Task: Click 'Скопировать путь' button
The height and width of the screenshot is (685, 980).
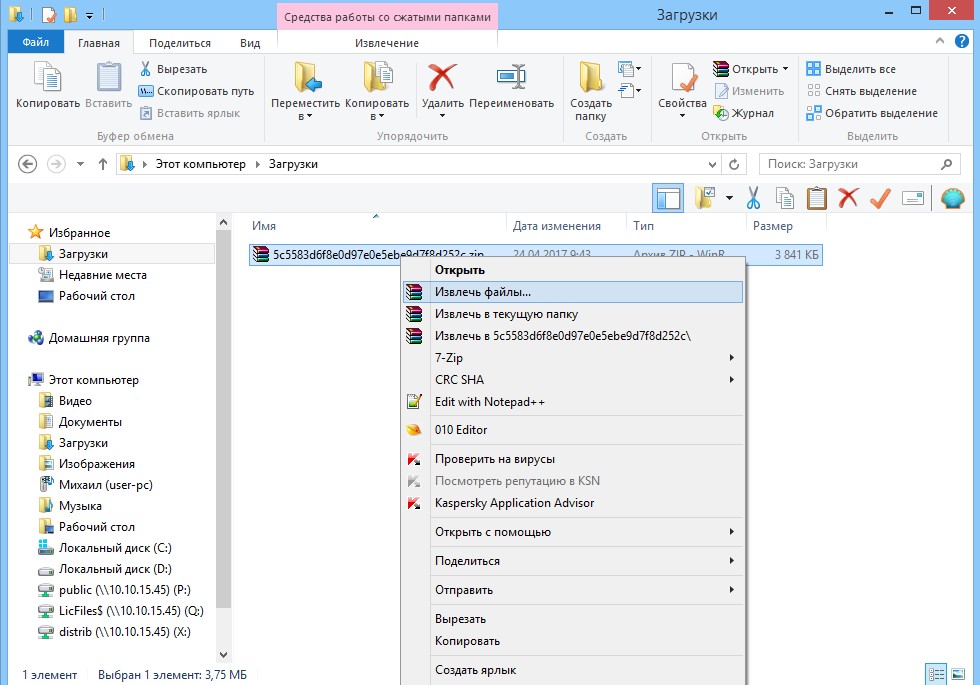Action: pyautogui.click(x=197, y=91)
